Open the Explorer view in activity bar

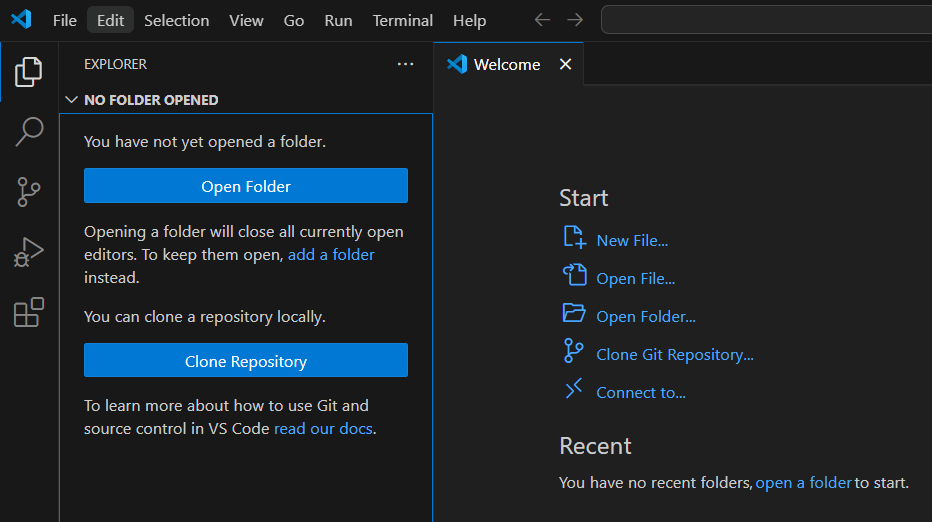29,72
